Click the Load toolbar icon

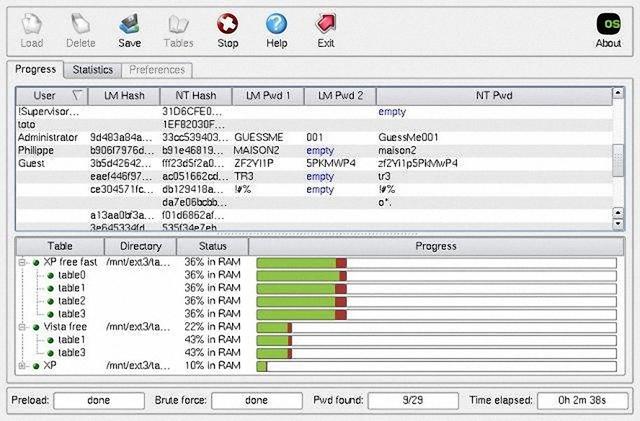coord(31,24)
